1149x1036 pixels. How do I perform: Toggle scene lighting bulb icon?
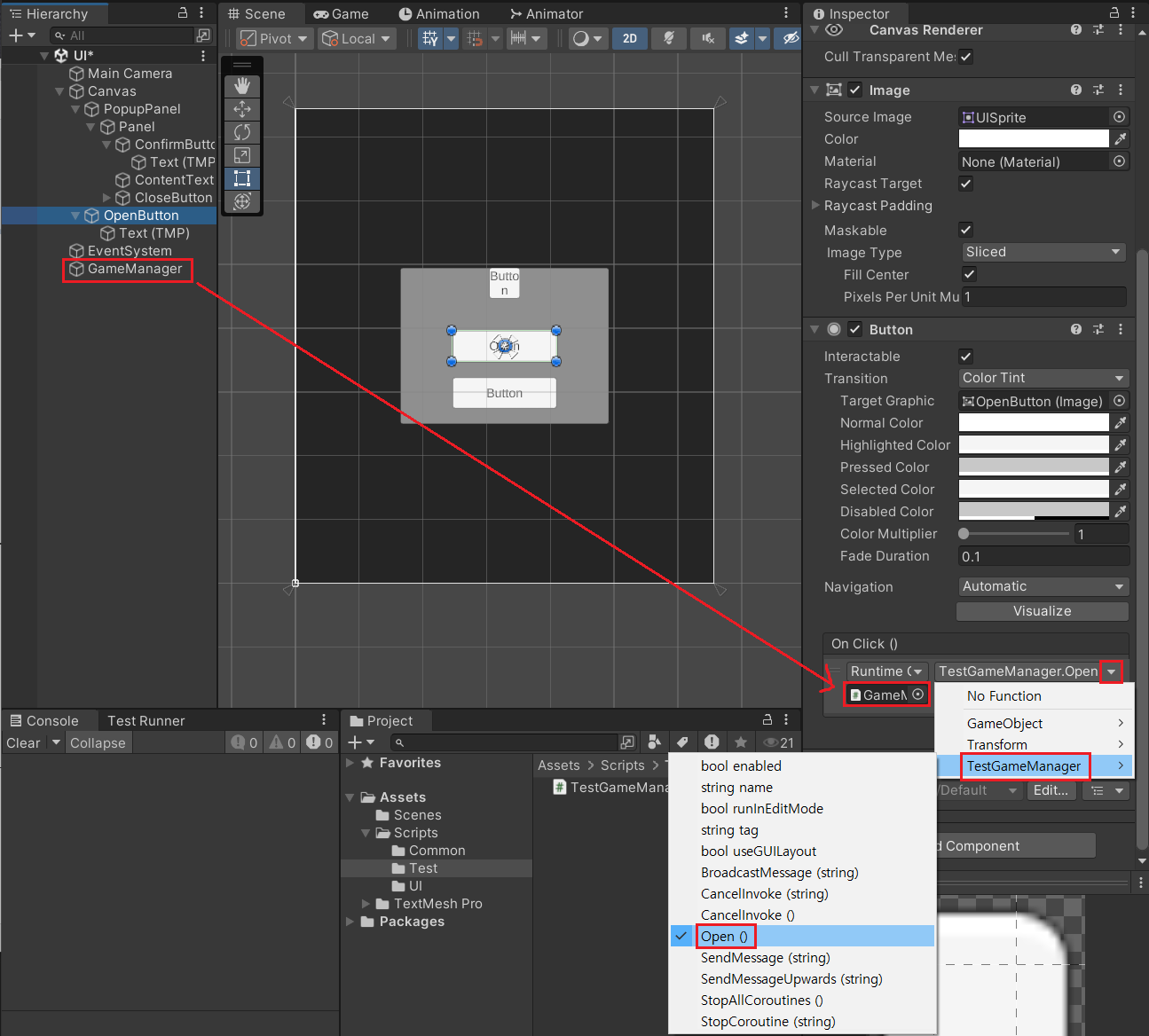coord(669,38)
